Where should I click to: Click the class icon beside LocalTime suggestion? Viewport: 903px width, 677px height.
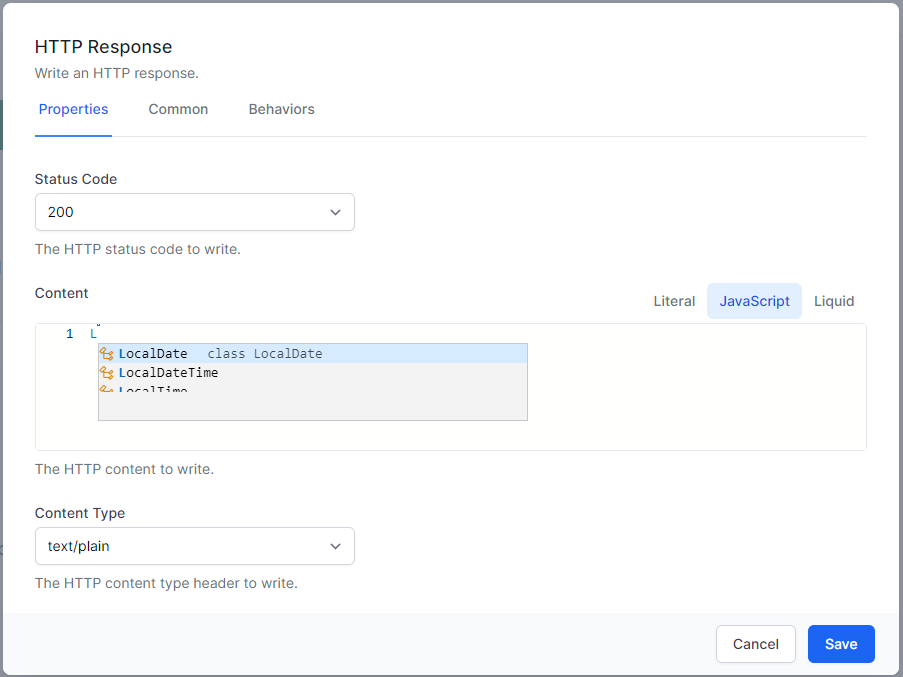108,389
